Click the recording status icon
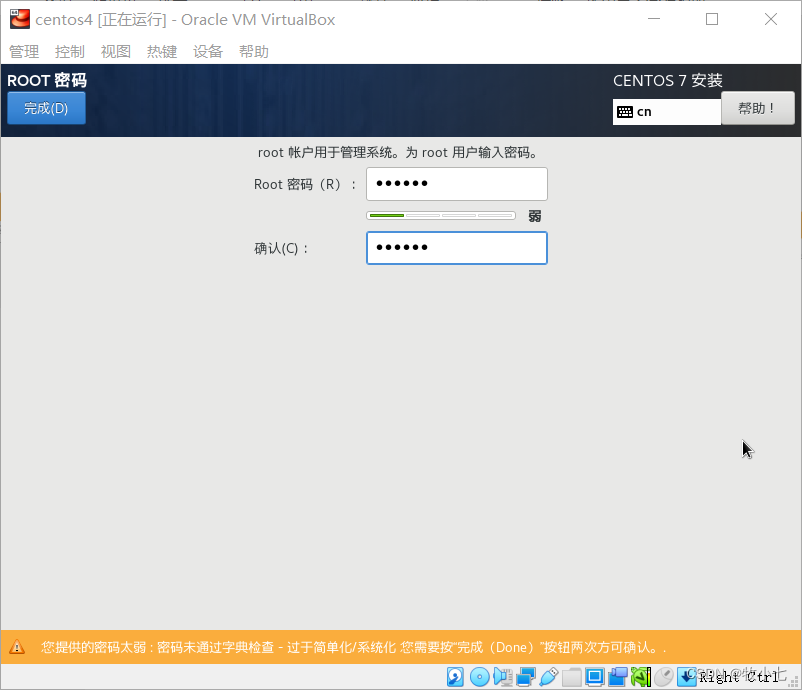Image resolution: width=802 pixels, height=690 pixels. pos(617,677)
